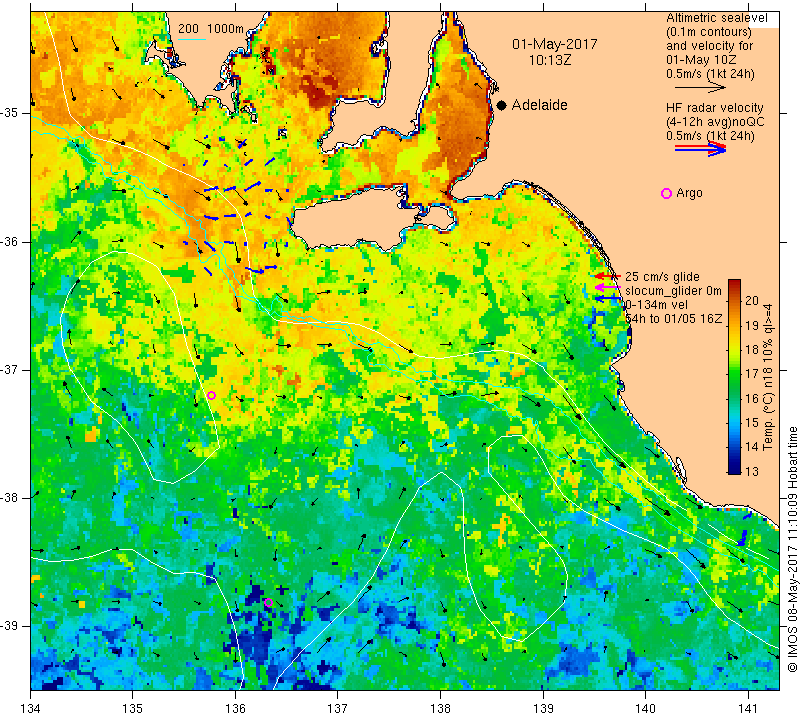This screenshot has height=720, width=800.
Task: Click the date text 01-May-2017
Action: tap(555, 44)
